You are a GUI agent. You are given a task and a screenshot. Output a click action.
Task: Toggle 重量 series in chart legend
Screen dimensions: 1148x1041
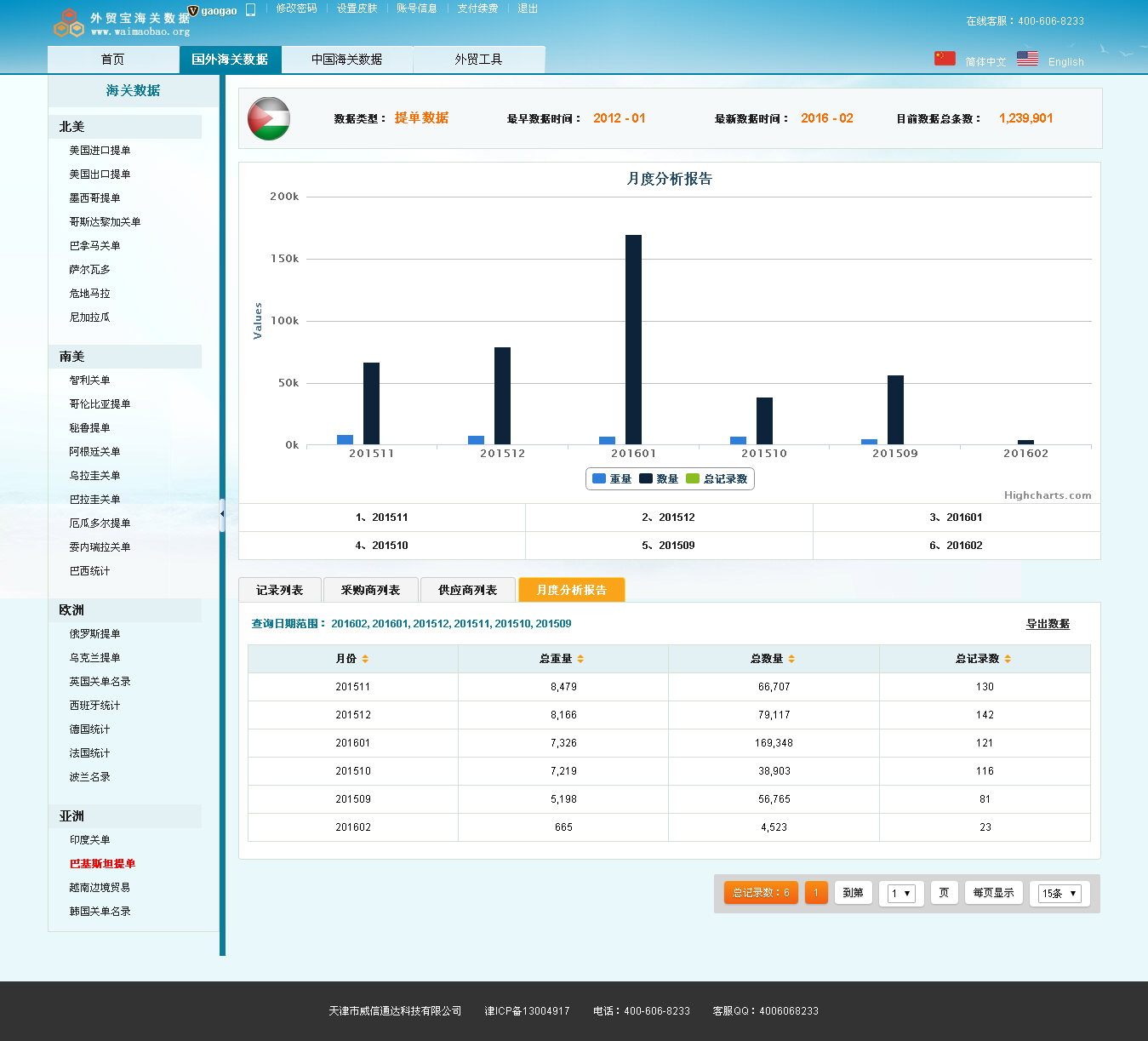pyautogui.click(x=612, y=479)
